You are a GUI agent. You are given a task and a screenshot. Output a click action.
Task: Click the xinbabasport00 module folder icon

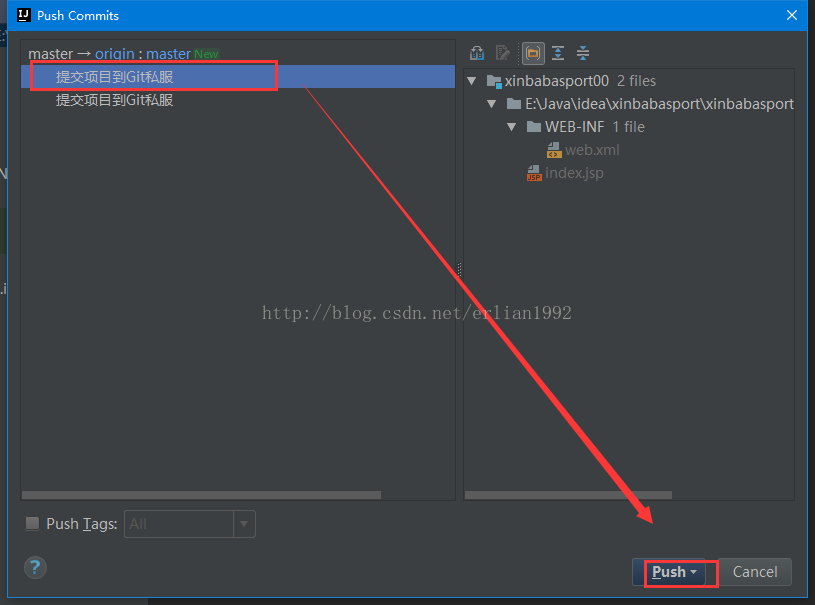[x=494, y=81]
